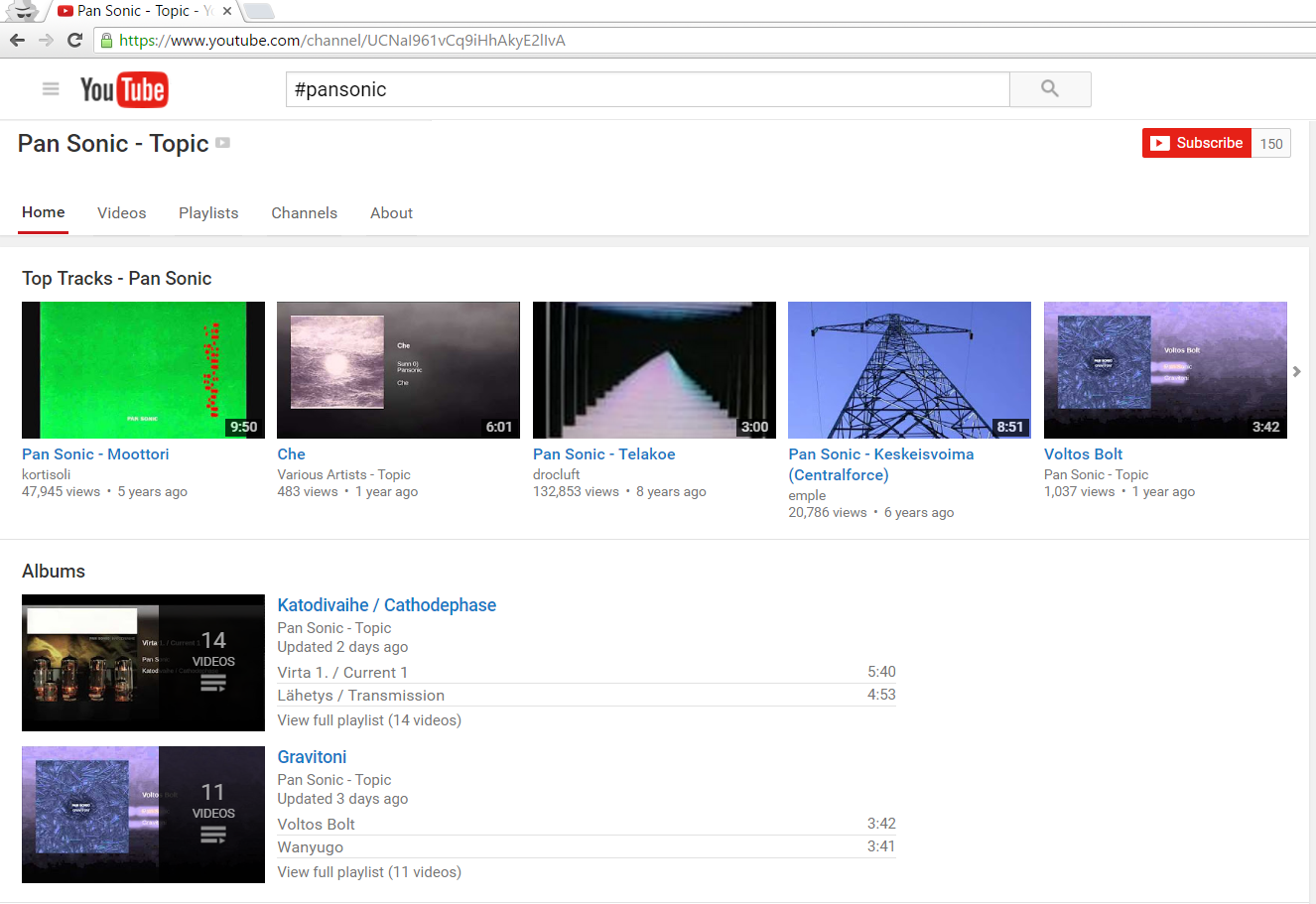Go to the About tab

392,213
